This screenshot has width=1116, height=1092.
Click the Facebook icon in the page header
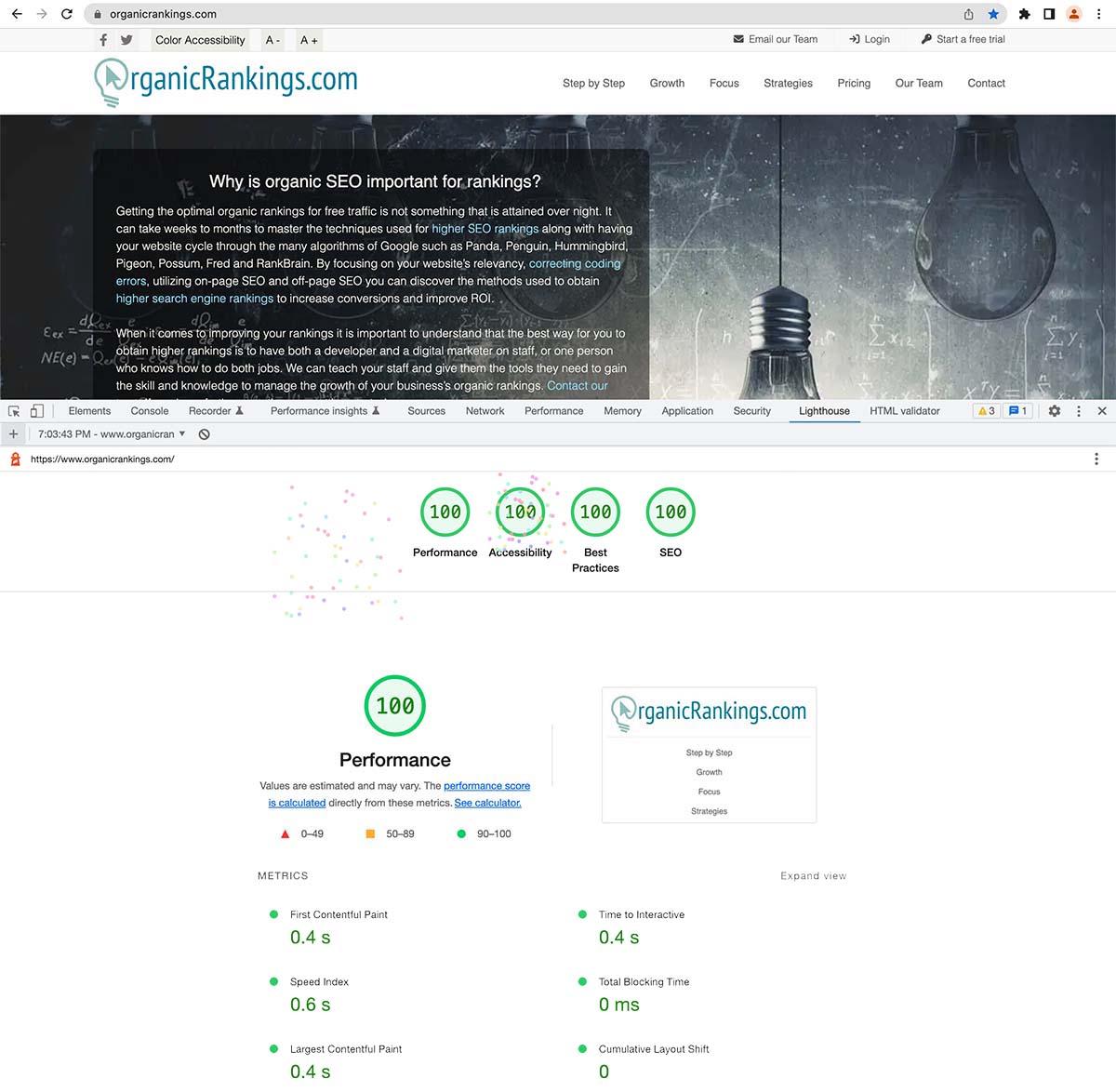[102, 39]
